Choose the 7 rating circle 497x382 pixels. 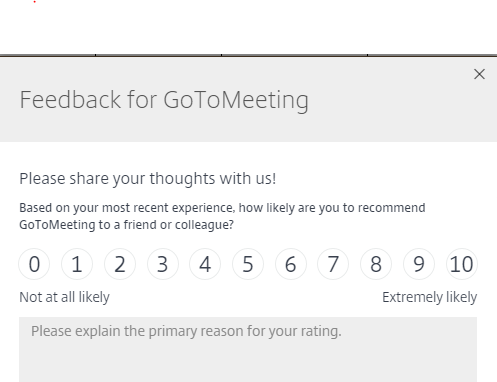pyautogui.click(x=333, y=264)
